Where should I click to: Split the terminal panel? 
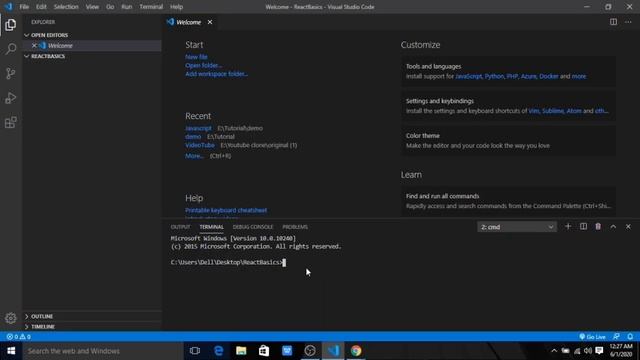click(x=583, y=227)
